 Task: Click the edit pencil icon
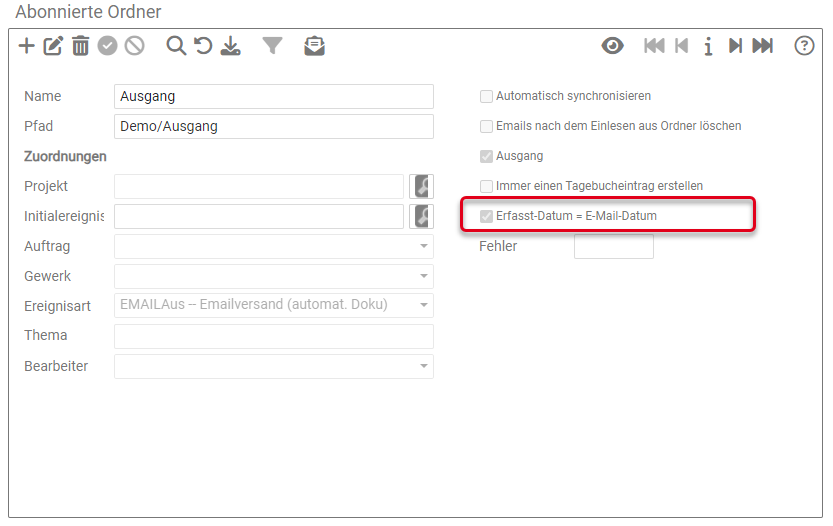[53, 46]
